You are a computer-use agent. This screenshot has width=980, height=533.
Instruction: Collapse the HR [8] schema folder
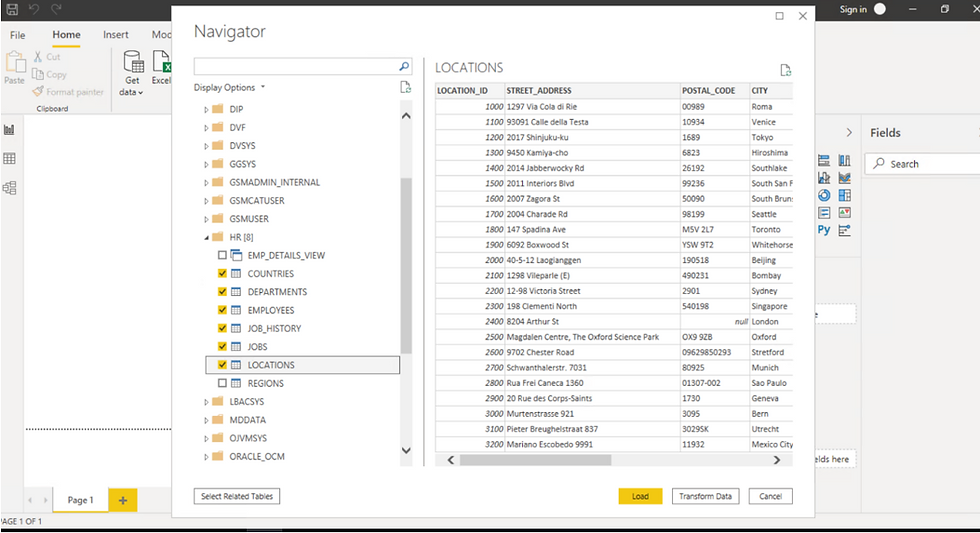pyautogui.click(x=206, y=237)
